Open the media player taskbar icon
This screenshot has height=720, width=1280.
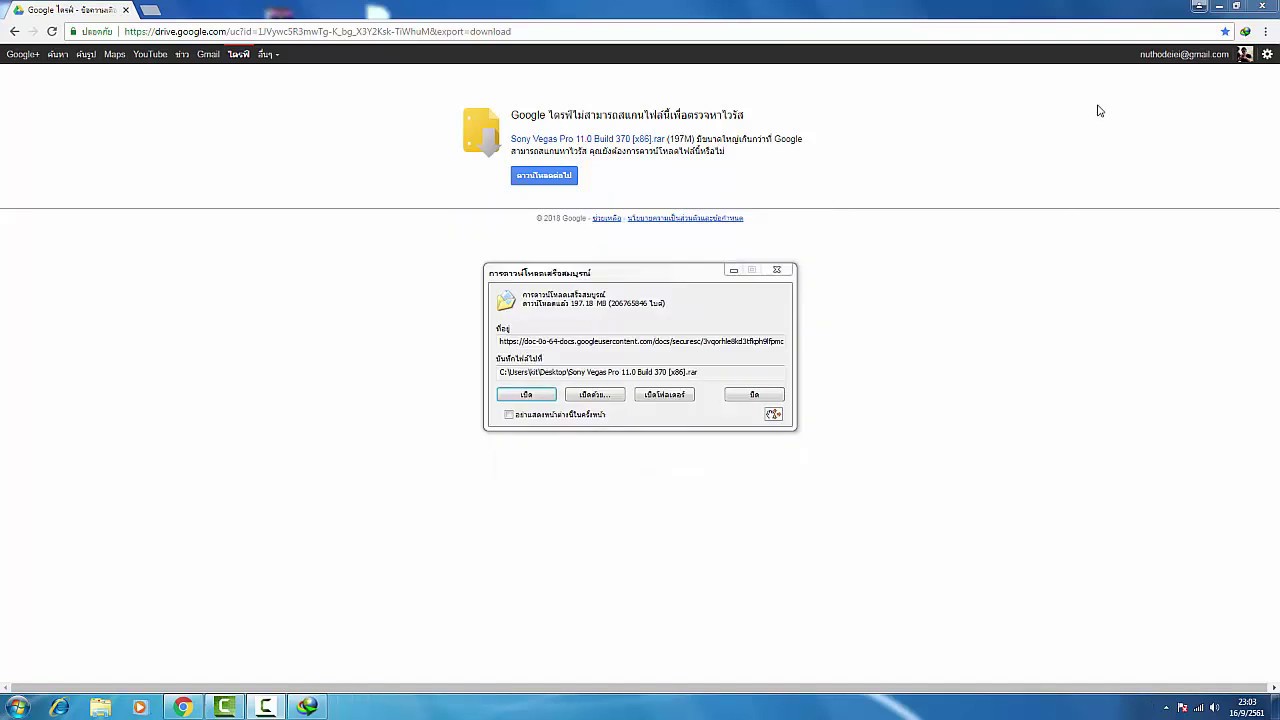[x=140, y=707]
